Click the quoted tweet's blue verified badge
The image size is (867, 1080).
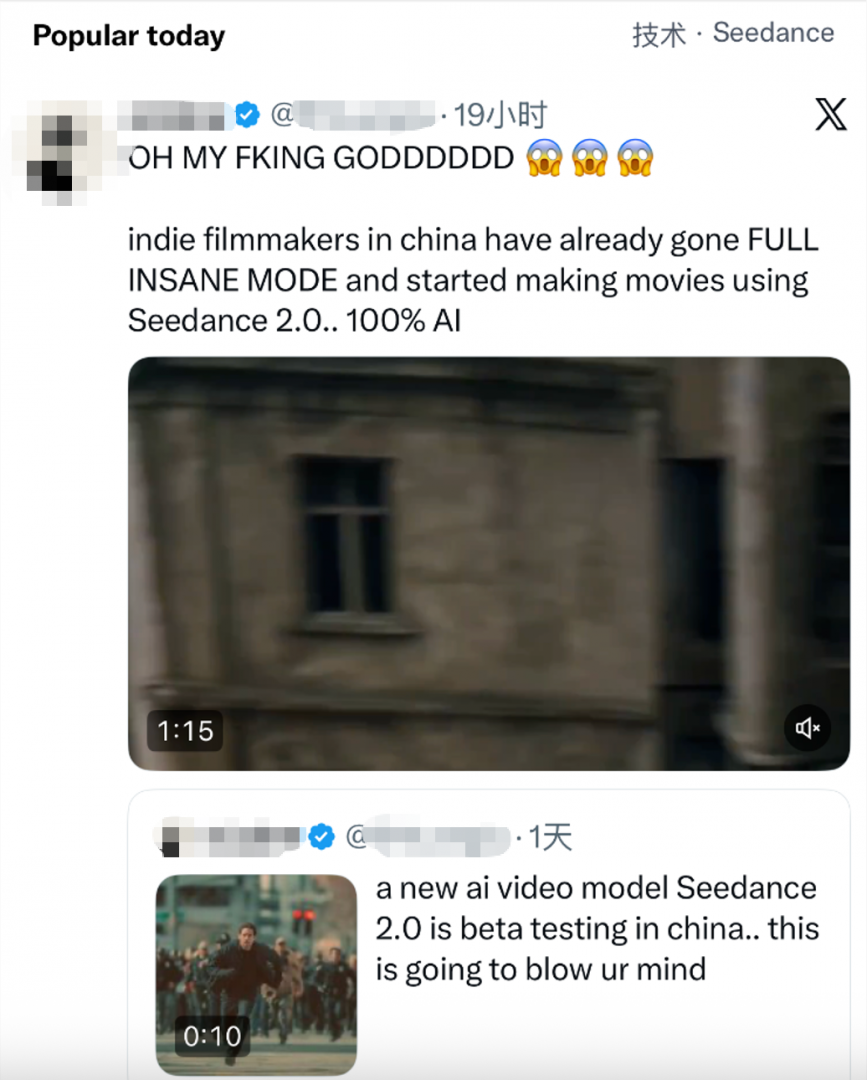point(321,837)
